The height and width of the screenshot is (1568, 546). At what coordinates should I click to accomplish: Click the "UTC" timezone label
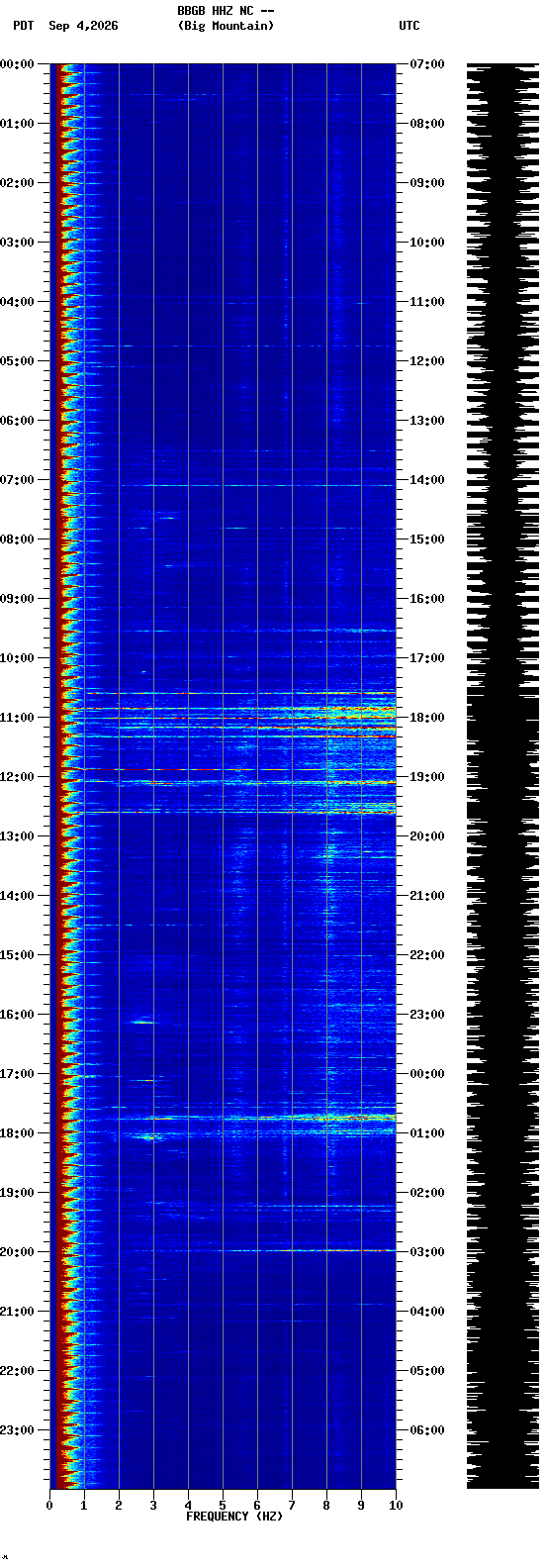pyautogui.click(x=409, y=26)
